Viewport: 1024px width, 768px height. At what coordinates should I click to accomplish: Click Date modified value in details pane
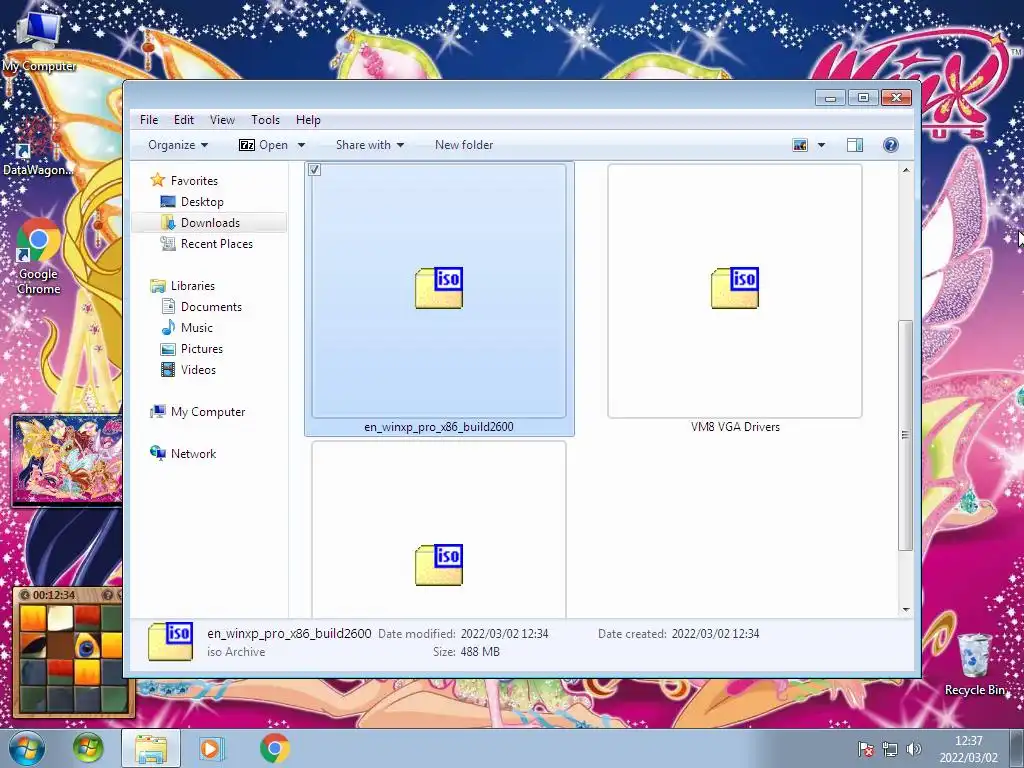pyautogui.click(x=504, y=633)
